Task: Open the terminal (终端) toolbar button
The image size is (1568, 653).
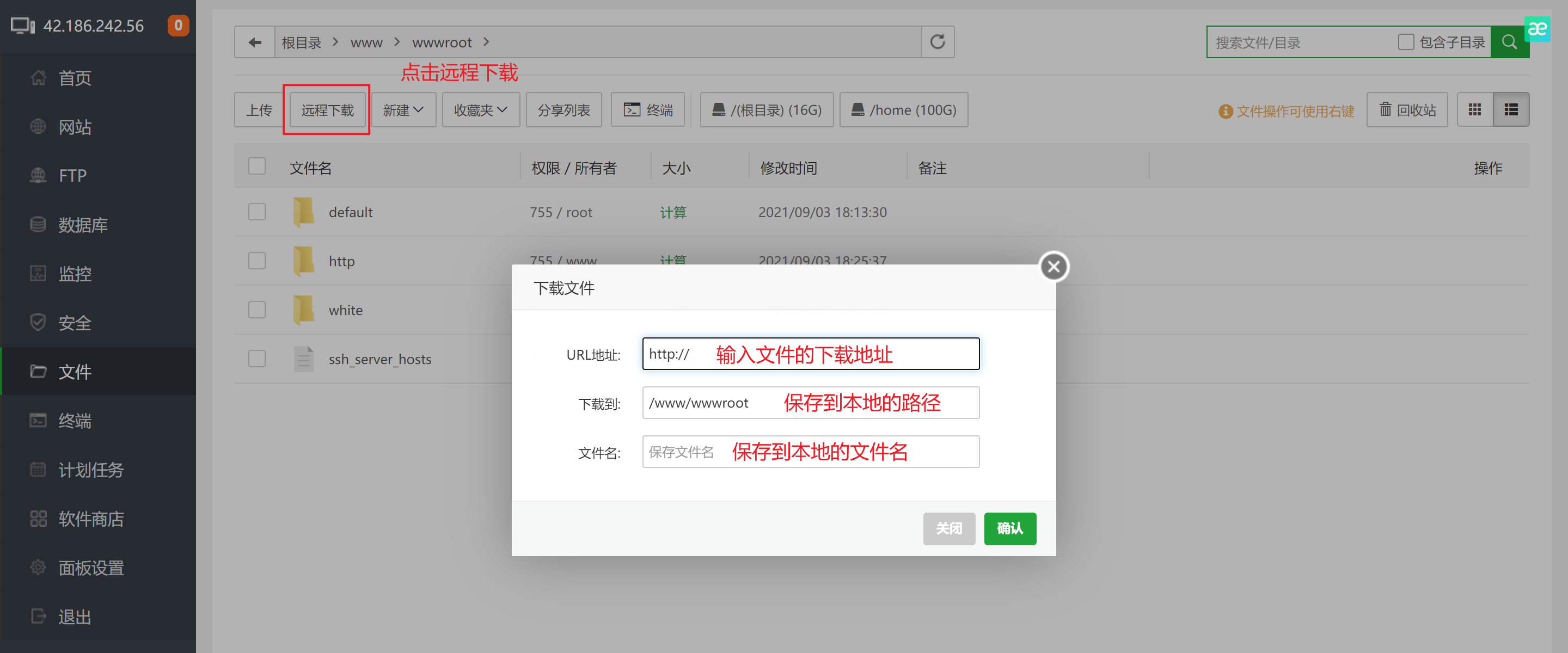Action: tap(648, 109)
